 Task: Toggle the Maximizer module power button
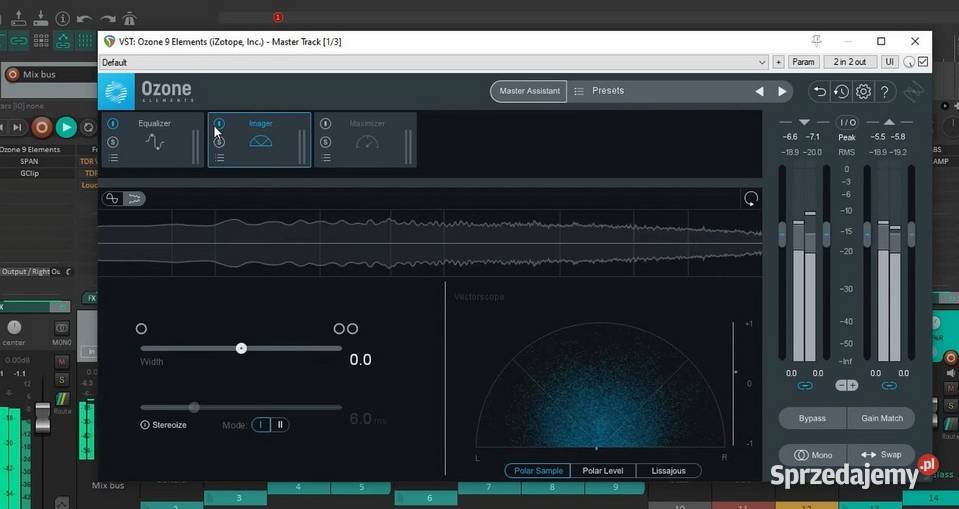coord(325,124)
